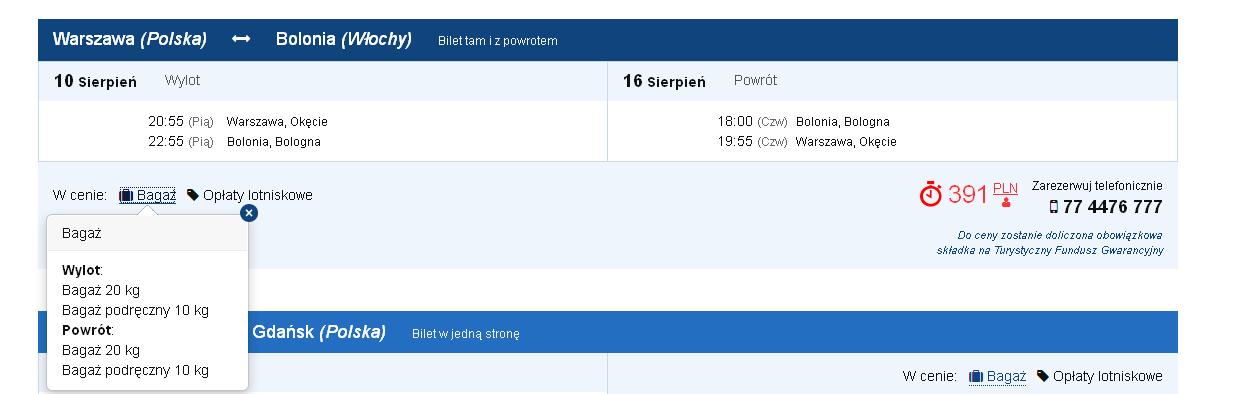This screenshot has height=394, width=1240.
Task: Click the 16 Sierpień Powrót date header
Action: tap(700, 81)
